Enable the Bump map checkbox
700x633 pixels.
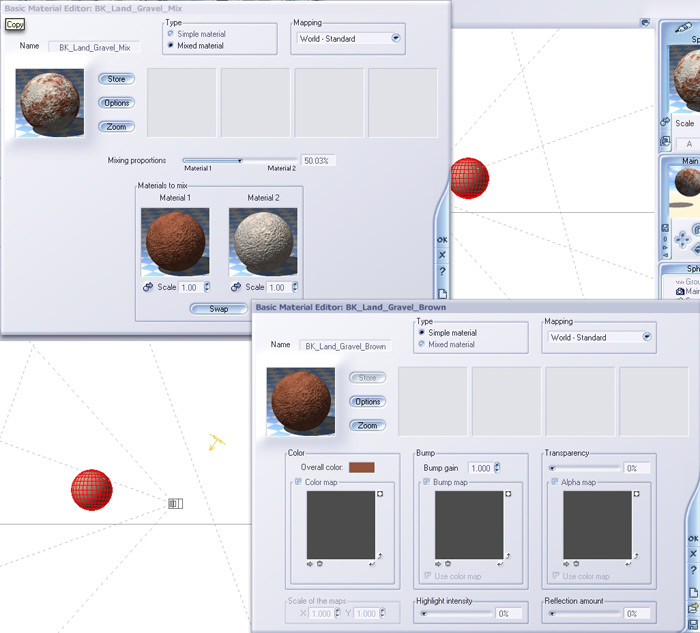(x=426, y=482)
